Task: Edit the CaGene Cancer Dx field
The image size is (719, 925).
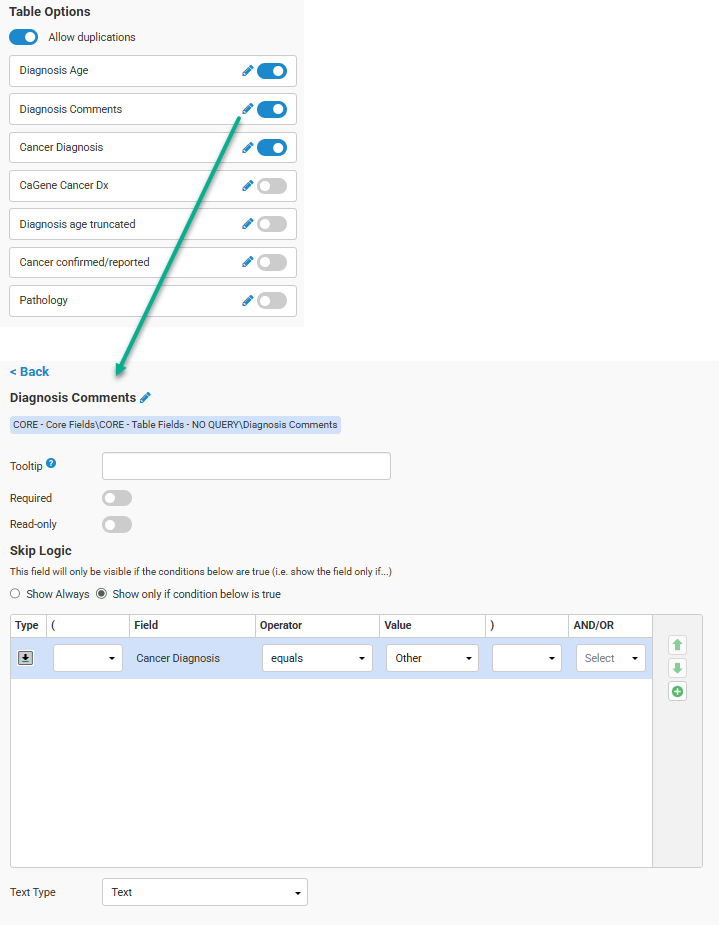Action: click(247, 186)
